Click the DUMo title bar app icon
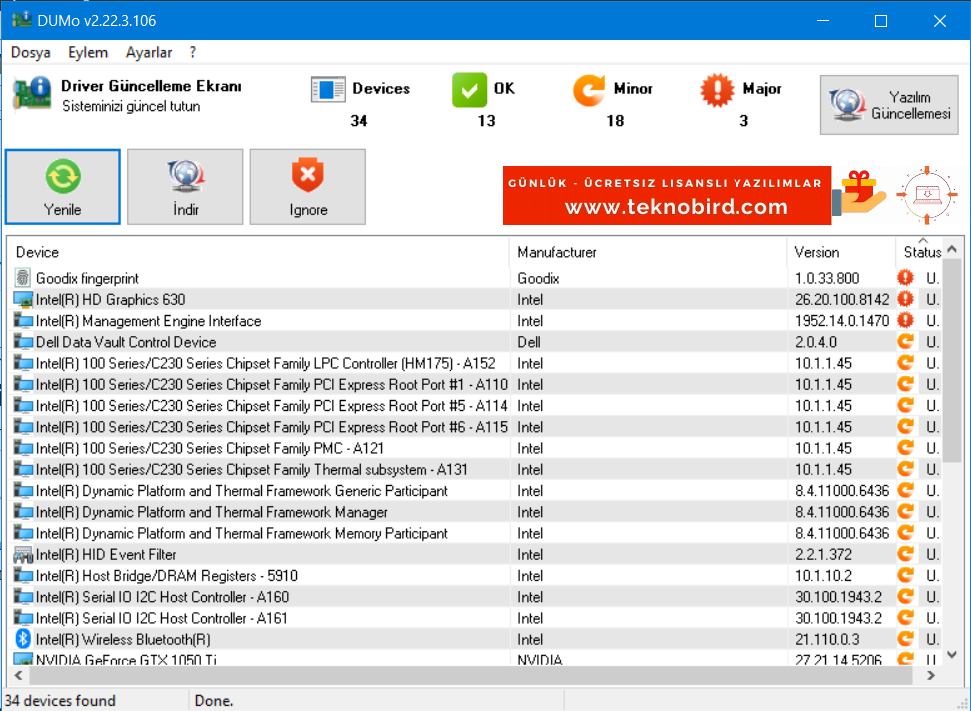 click(x=22, y=20)
